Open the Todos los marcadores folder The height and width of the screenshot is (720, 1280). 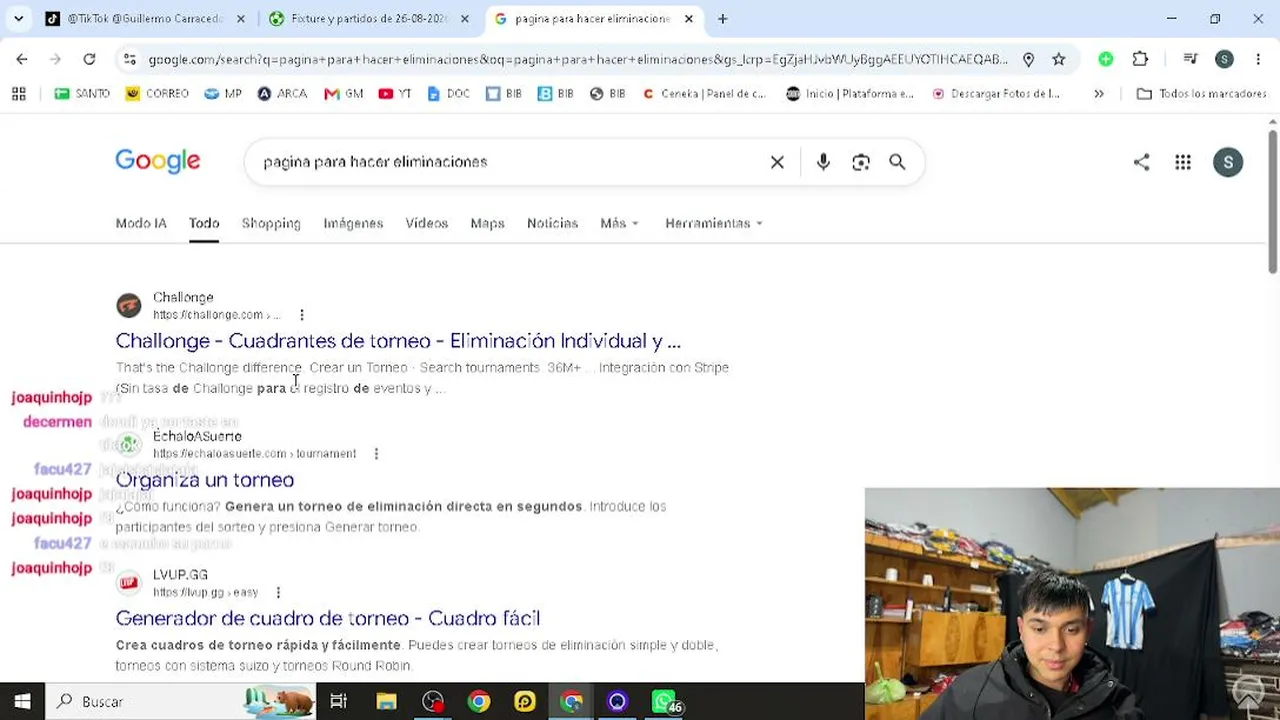click(1202, 93)
